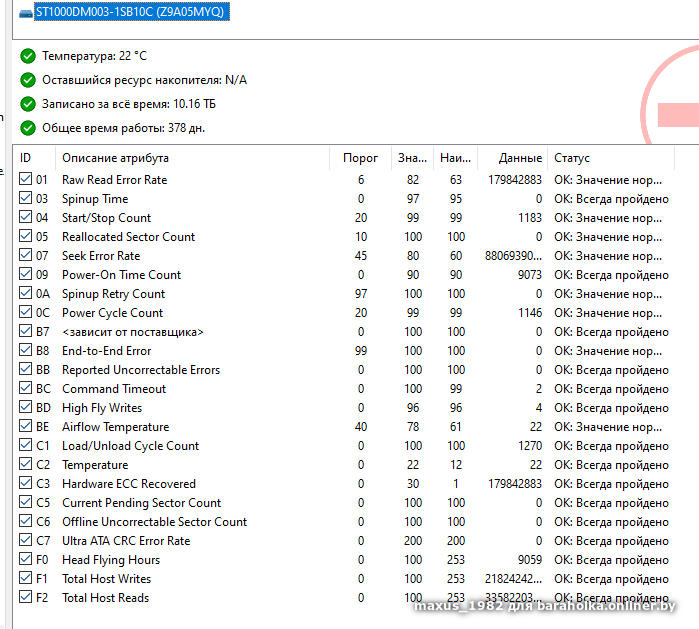
Task: Click threshold value 45 in Seek Error Rate row
Action: click(x=361, y=256)
